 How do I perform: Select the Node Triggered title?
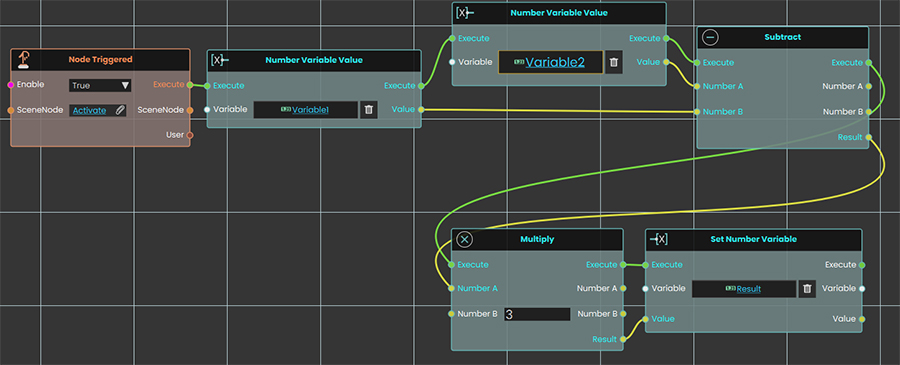(100, 59)
